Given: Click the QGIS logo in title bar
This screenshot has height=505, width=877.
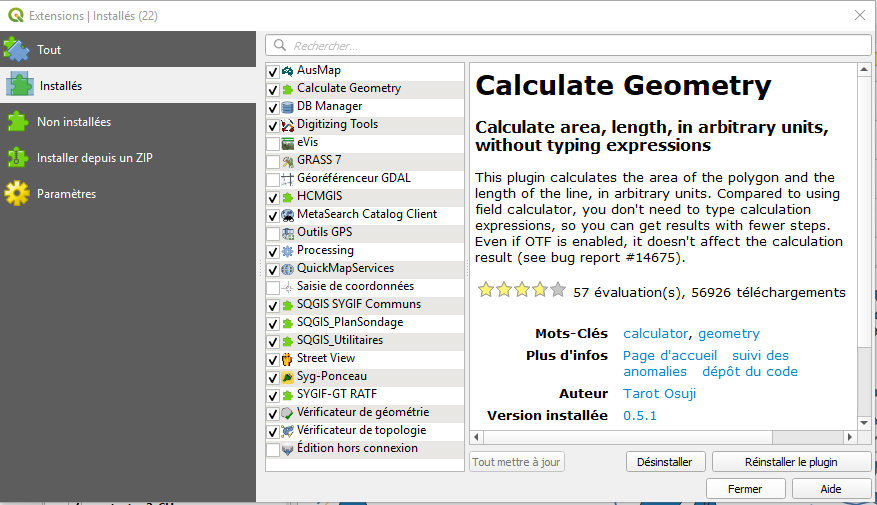Looking at the screenshot, I should click(x=16, y=16).
